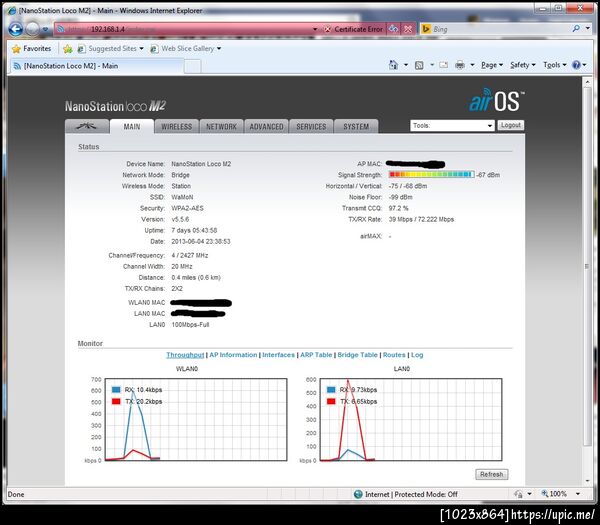The image size is (600, 525).
Task: Click the Add to Favorites bar icon
Action: (x=68, y=49)
